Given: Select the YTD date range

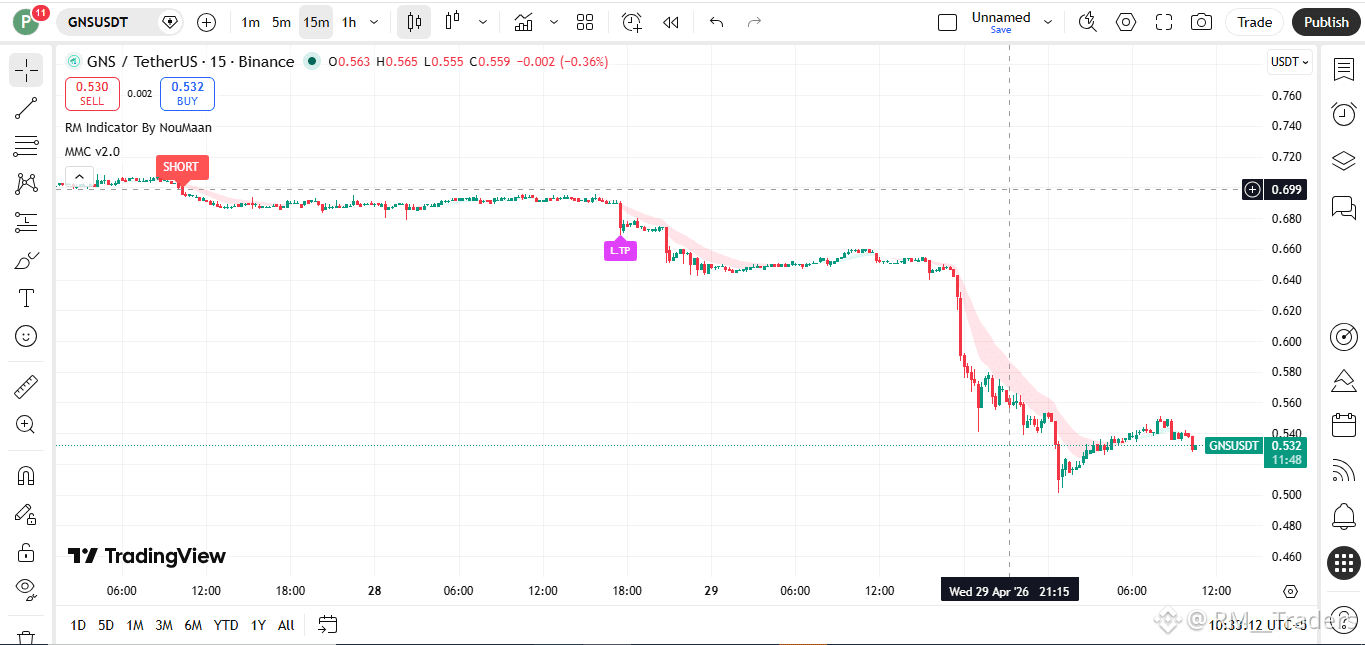Looking at the screenshot, I should coord(226,625).
